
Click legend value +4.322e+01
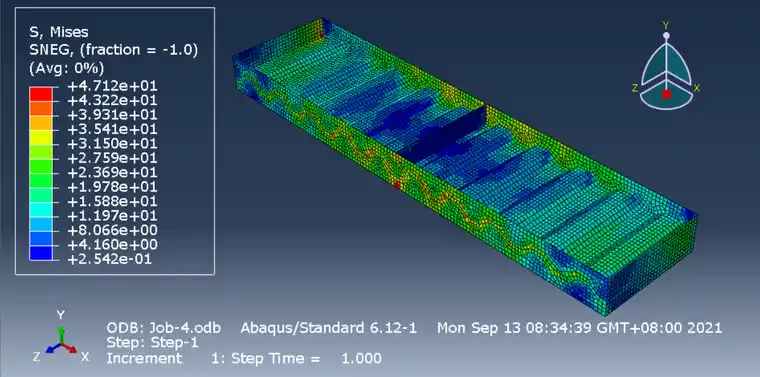[112, 101]
